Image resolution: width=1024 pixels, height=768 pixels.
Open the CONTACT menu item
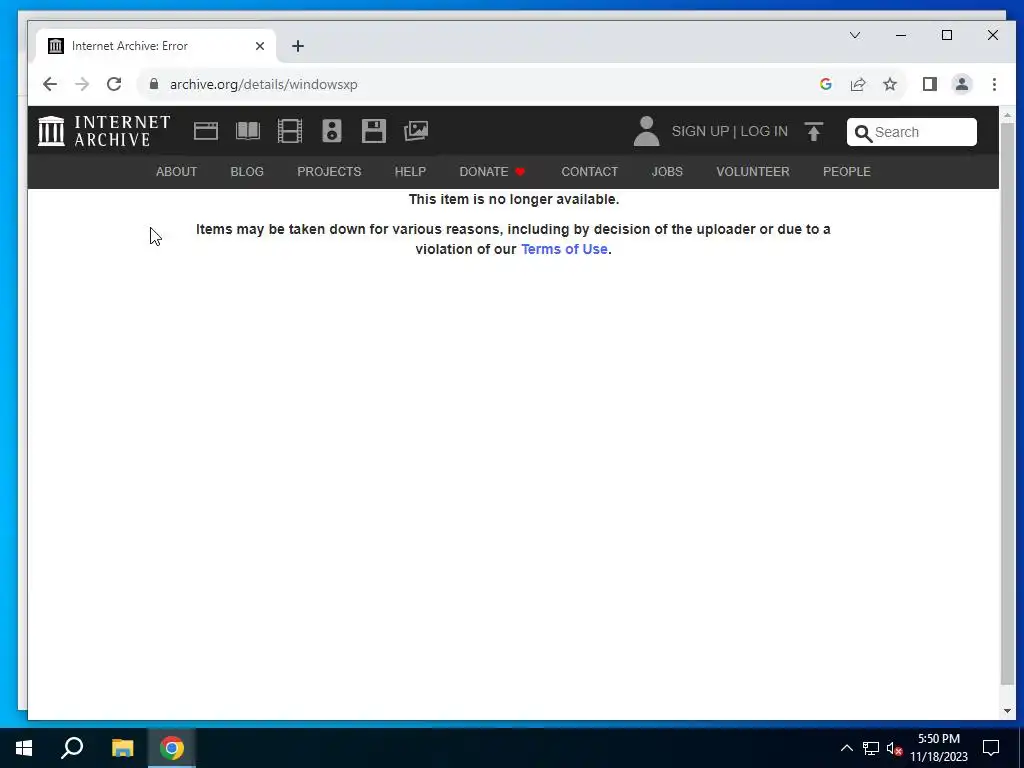point(590,172)
